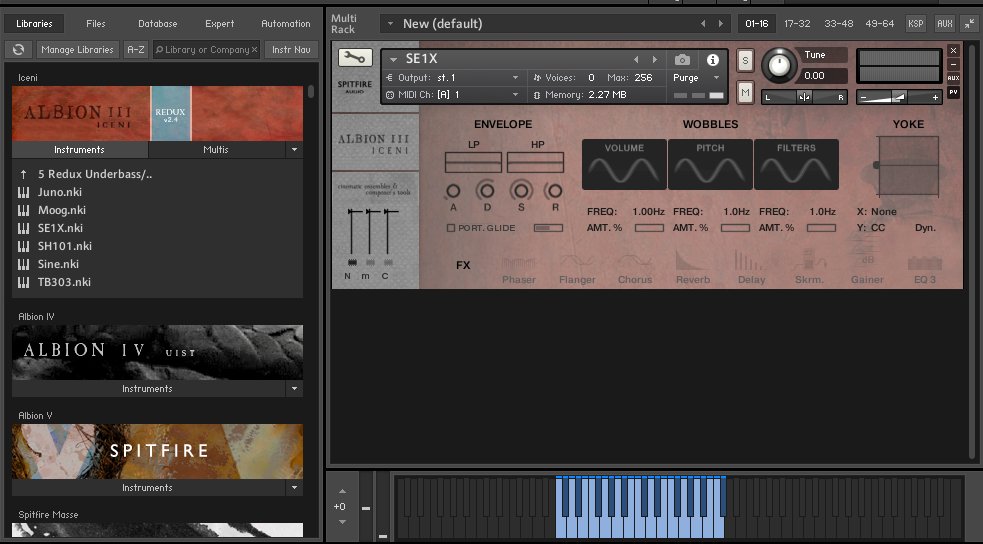Open Albion IV Instruments button
983x544 pixels.
[148, 389]
